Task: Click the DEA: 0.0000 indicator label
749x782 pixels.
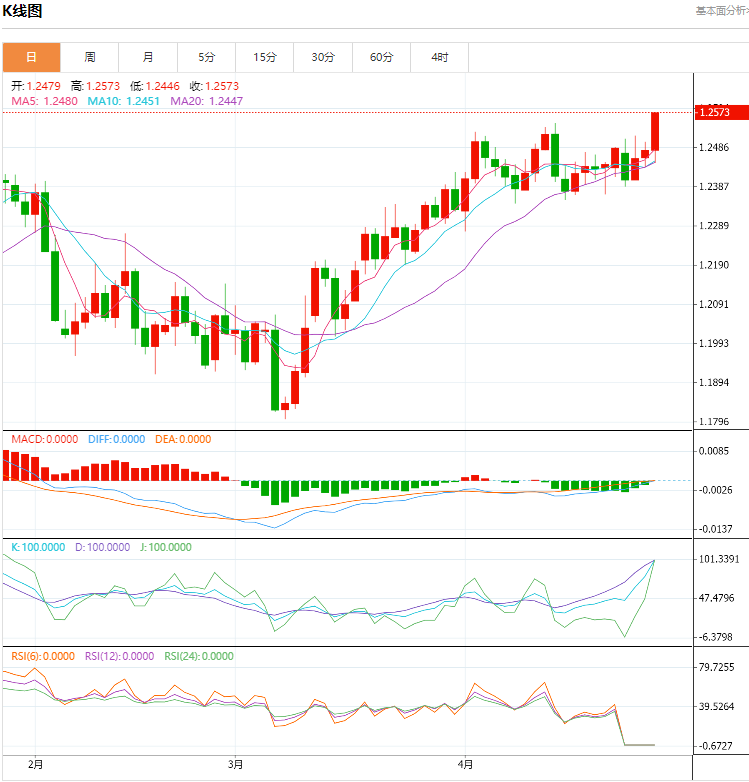Action: [x=183, y=439]
